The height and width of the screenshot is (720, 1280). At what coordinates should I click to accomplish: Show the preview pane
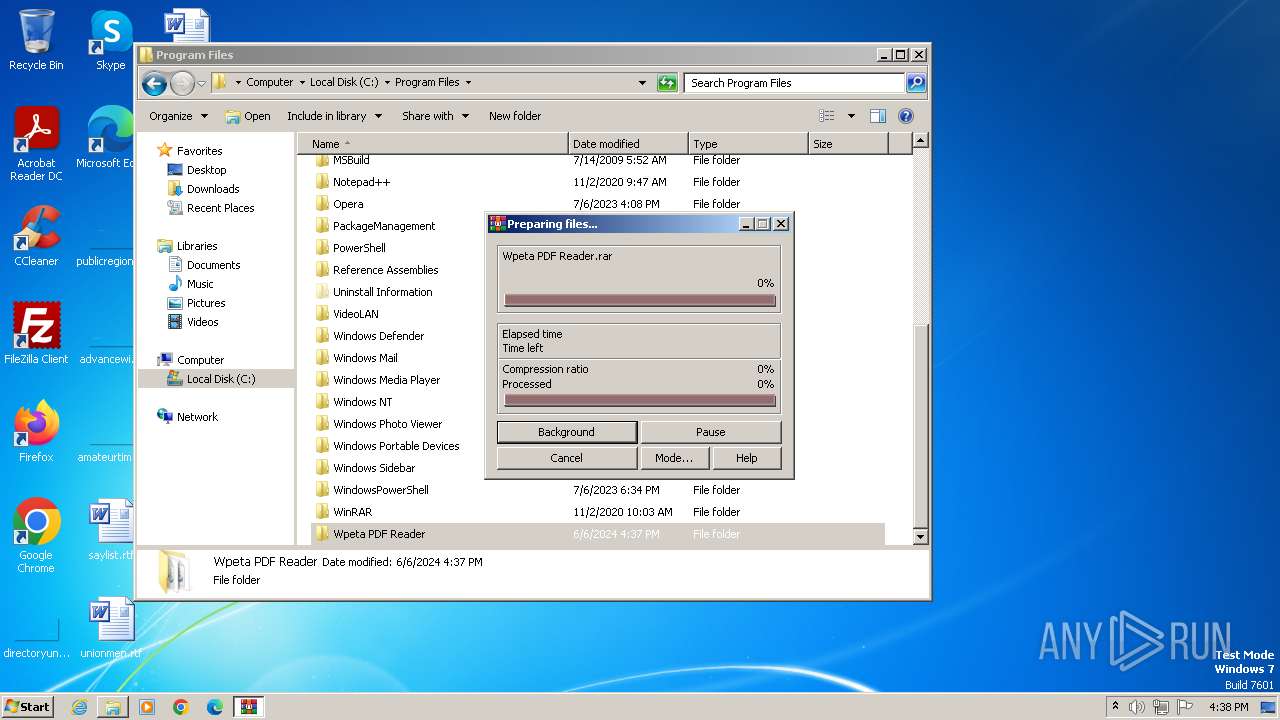[877, 116]
